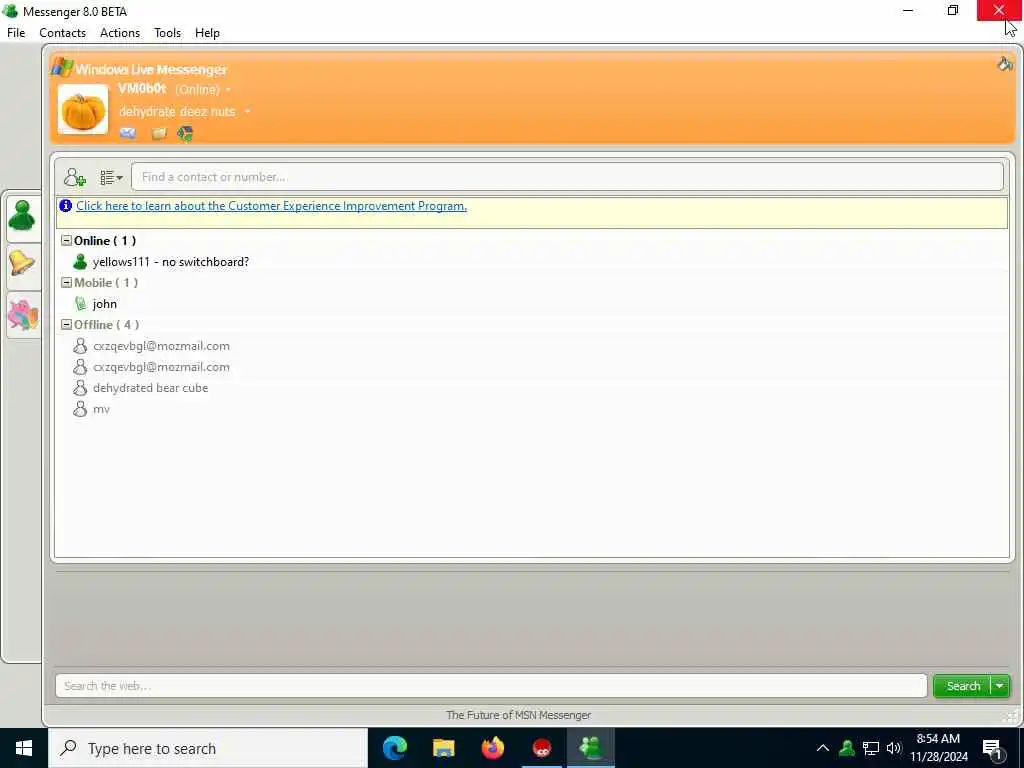
Task: Open the Actions menu
Action: (120, 33)
